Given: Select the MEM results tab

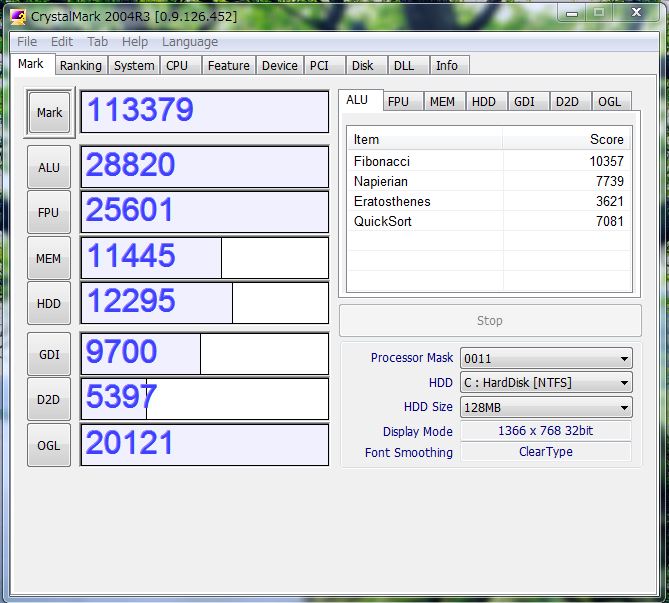Looking at the screenshot, I should tap(441, 102).
